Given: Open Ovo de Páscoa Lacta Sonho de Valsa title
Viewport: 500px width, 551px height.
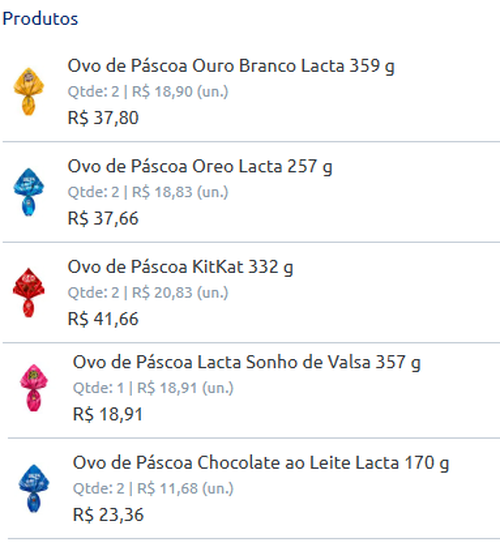Looking at the screenshot, I should coord(246,362).
